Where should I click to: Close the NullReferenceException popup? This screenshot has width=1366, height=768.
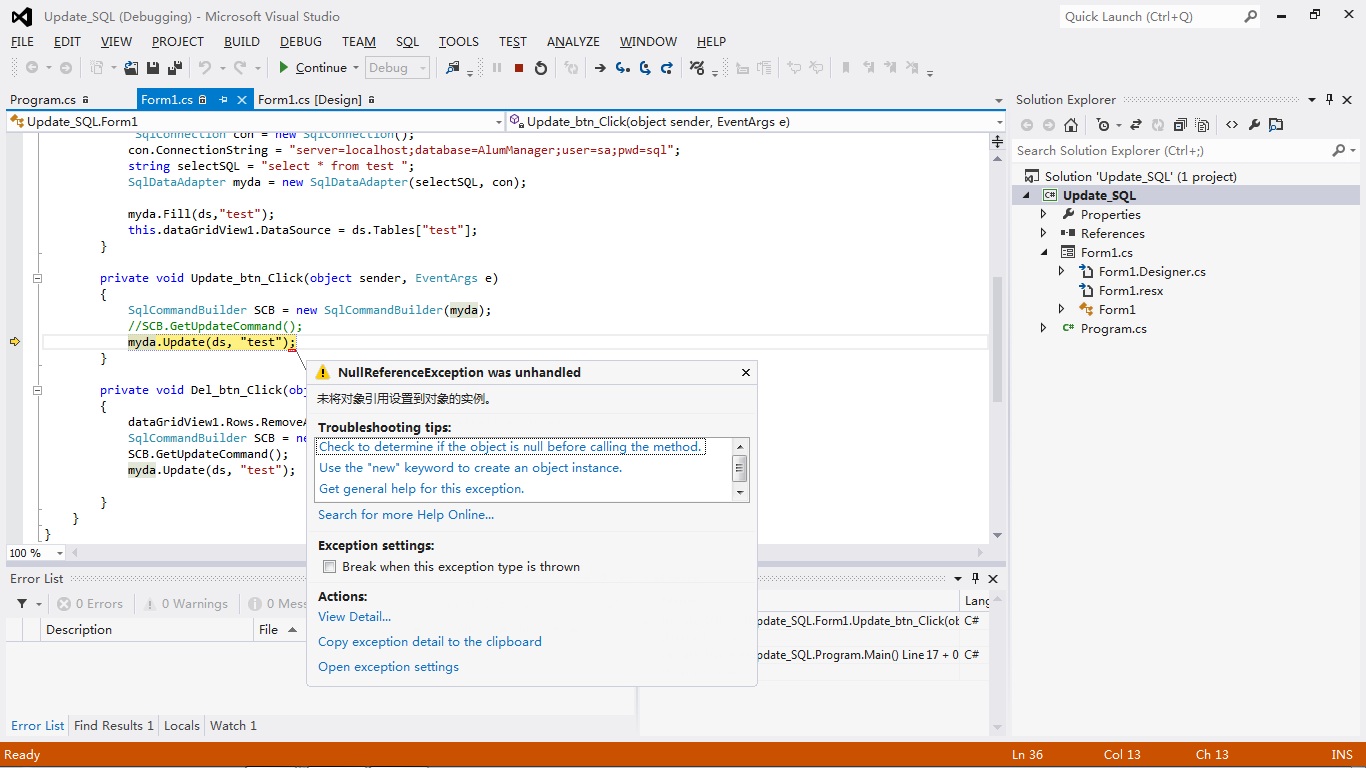[745, 372]
